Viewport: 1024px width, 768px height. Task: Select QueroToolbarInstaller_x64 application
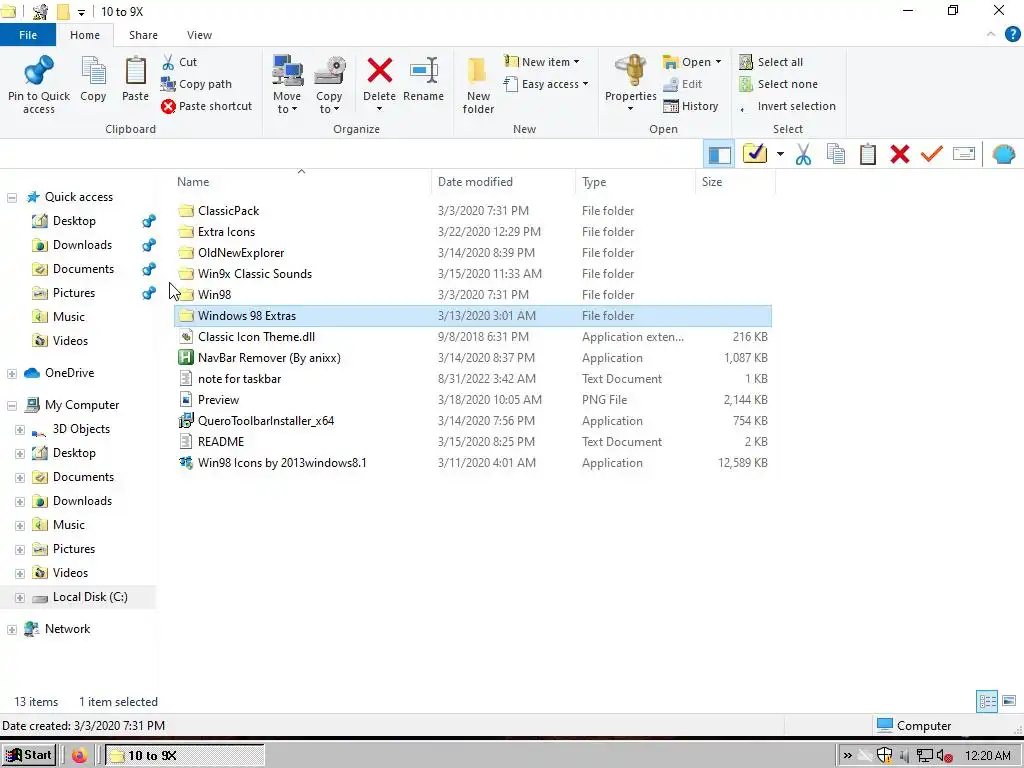473,421
